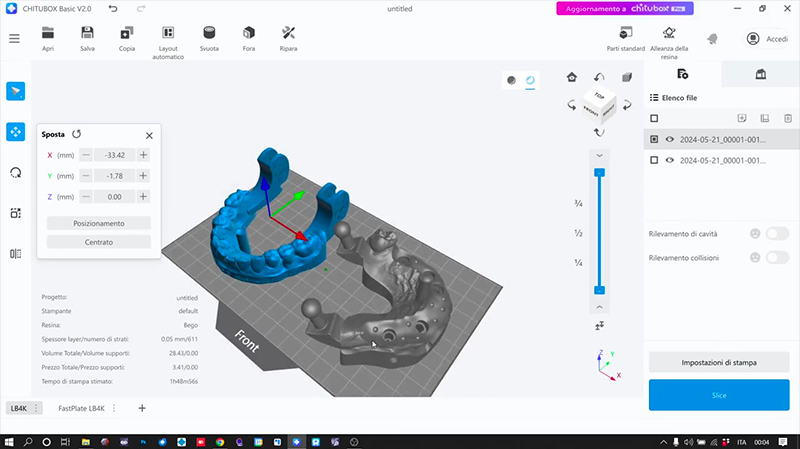The height and width of the screenshot is (449, 800).
Task: Run Layout automatico from the toolbar
Action: [168, 38]
